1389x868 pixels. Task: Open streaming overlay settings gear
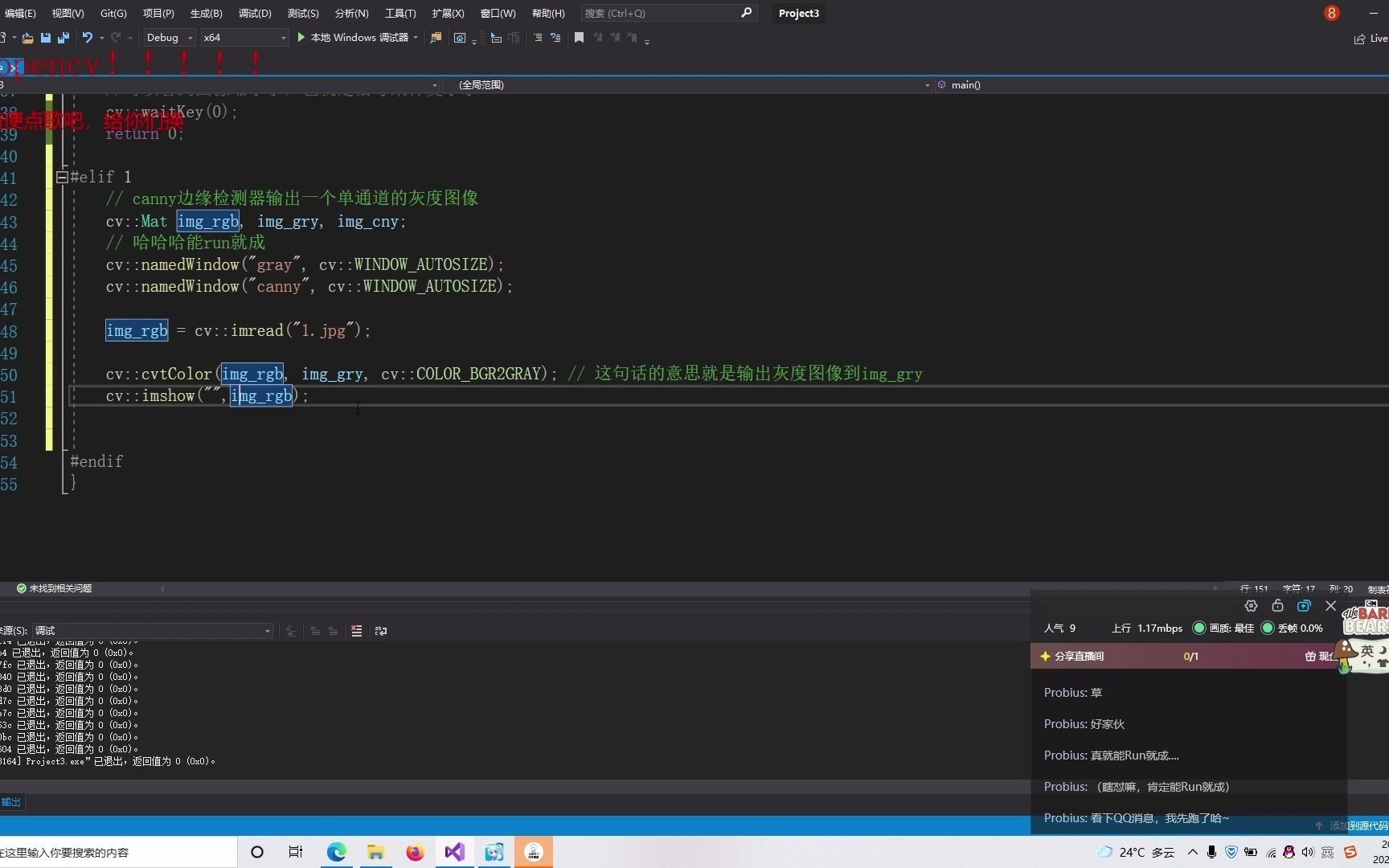(x=1251, y=606)
